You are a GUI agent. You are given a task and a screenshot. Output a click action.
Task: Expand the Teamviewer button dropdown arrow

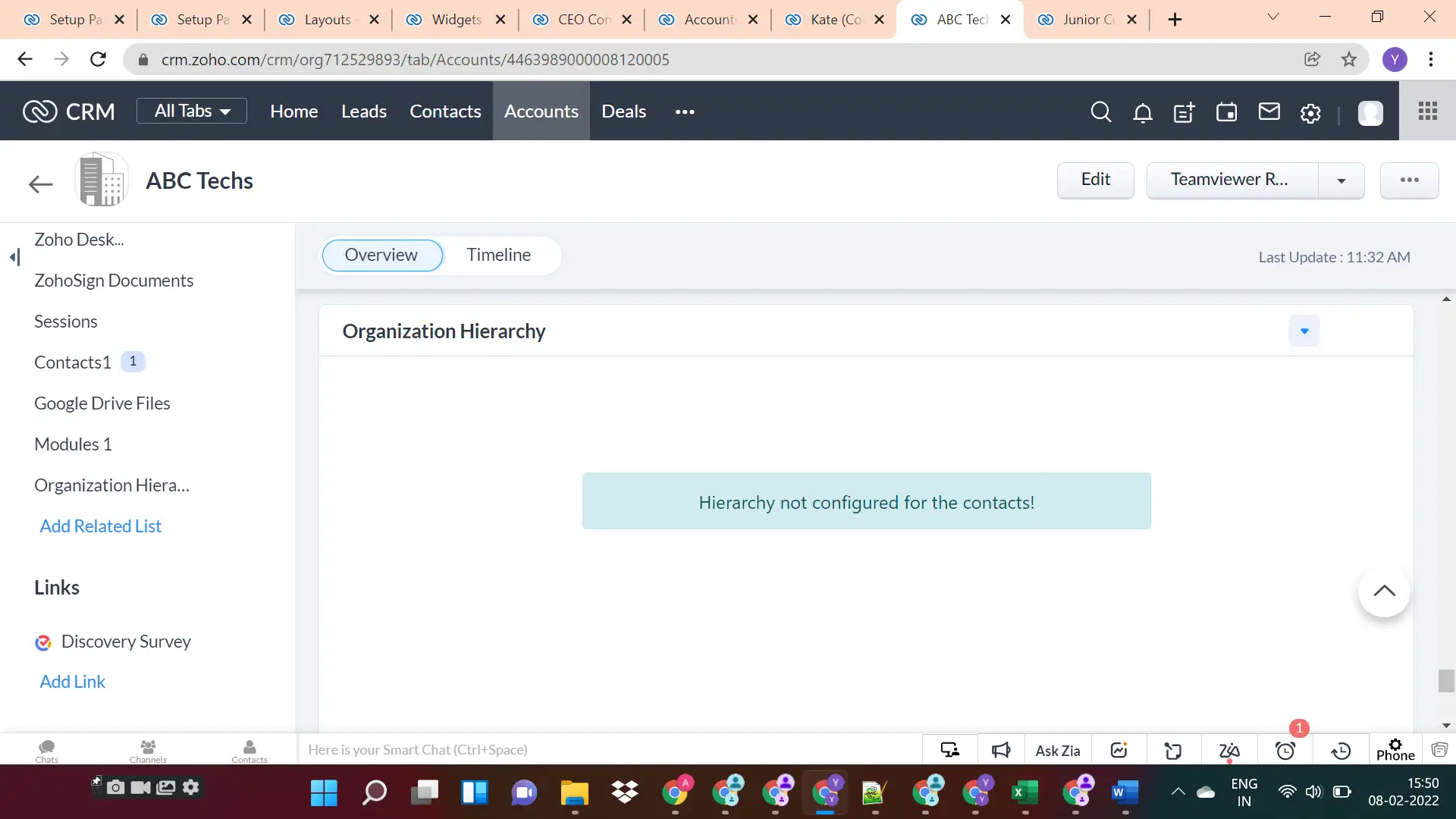(x=1341, y=180)
